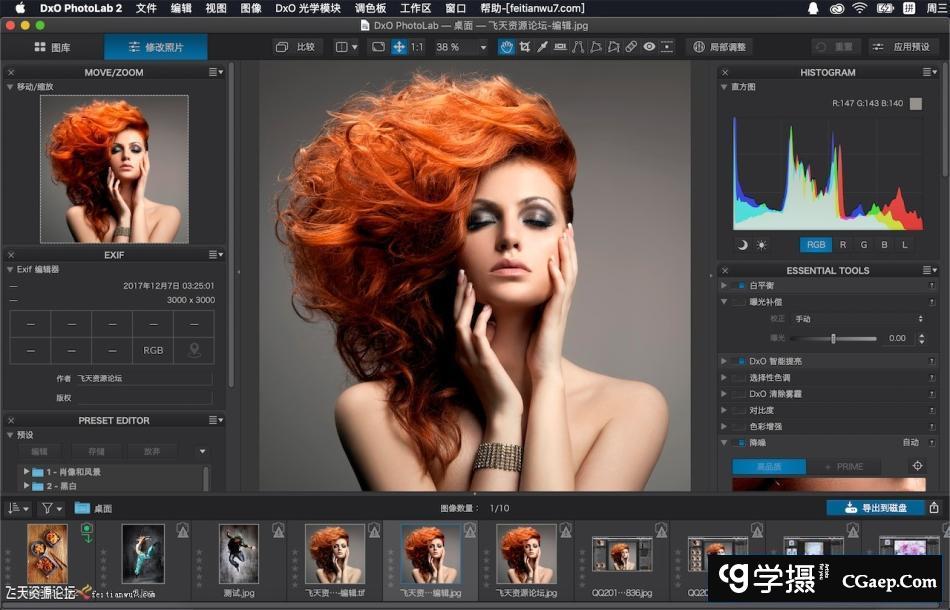This screenshot has width=950, height=610.
Task: Choose the repair bandage tool
Action: click(631, 47)
